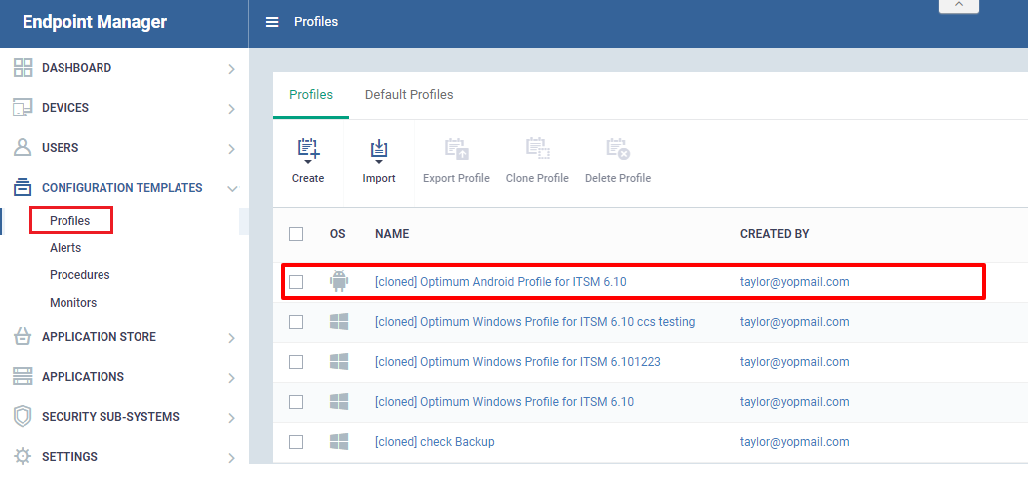Expand the Devices menu chevron
The width and height of the screenshot is (1028, 479).
(x=231, y=109)
